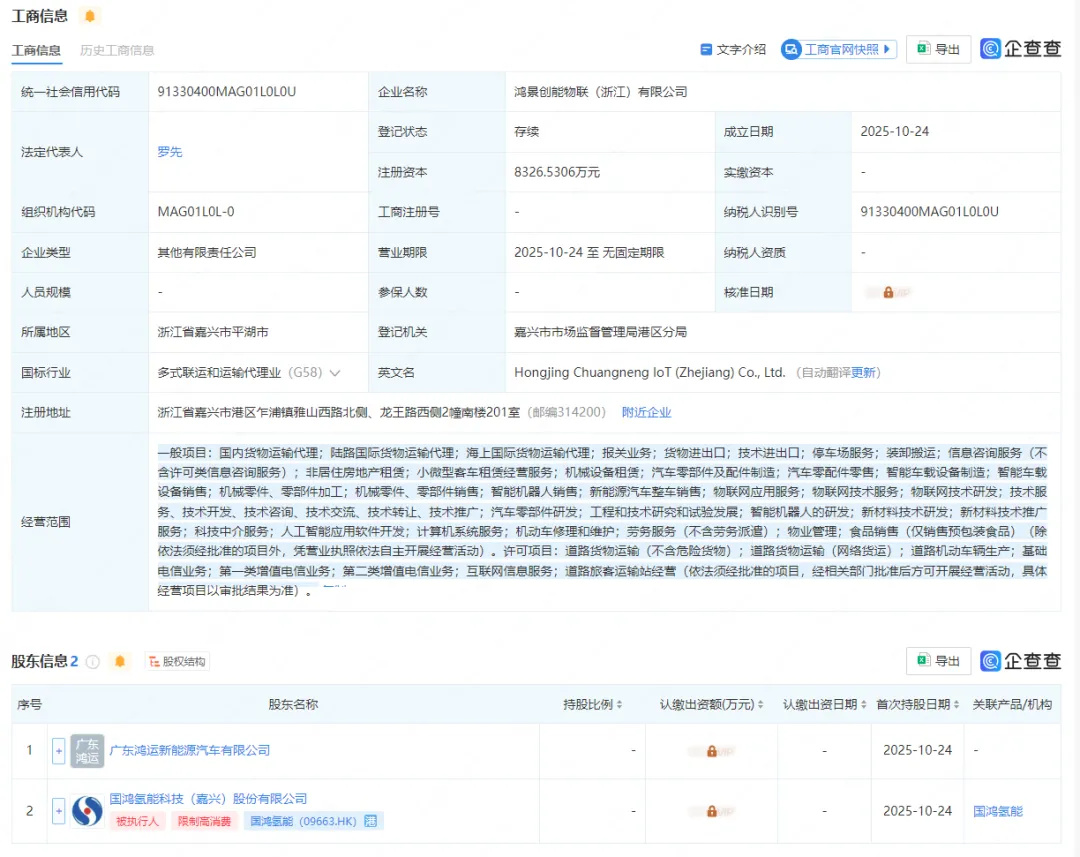Click the info circle icon beside 股东信息
Viewport: 1080px width, 857px height.
(x=93, y=661)
